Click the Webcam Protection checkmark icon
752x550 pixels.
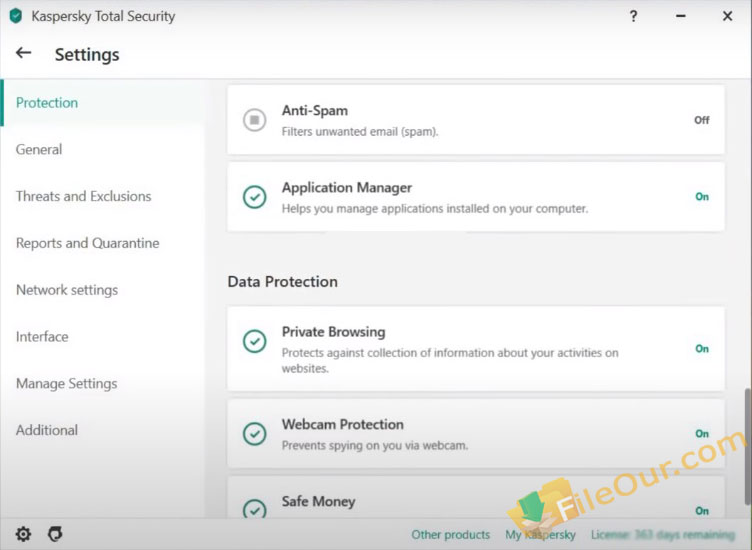click(254, 433)
